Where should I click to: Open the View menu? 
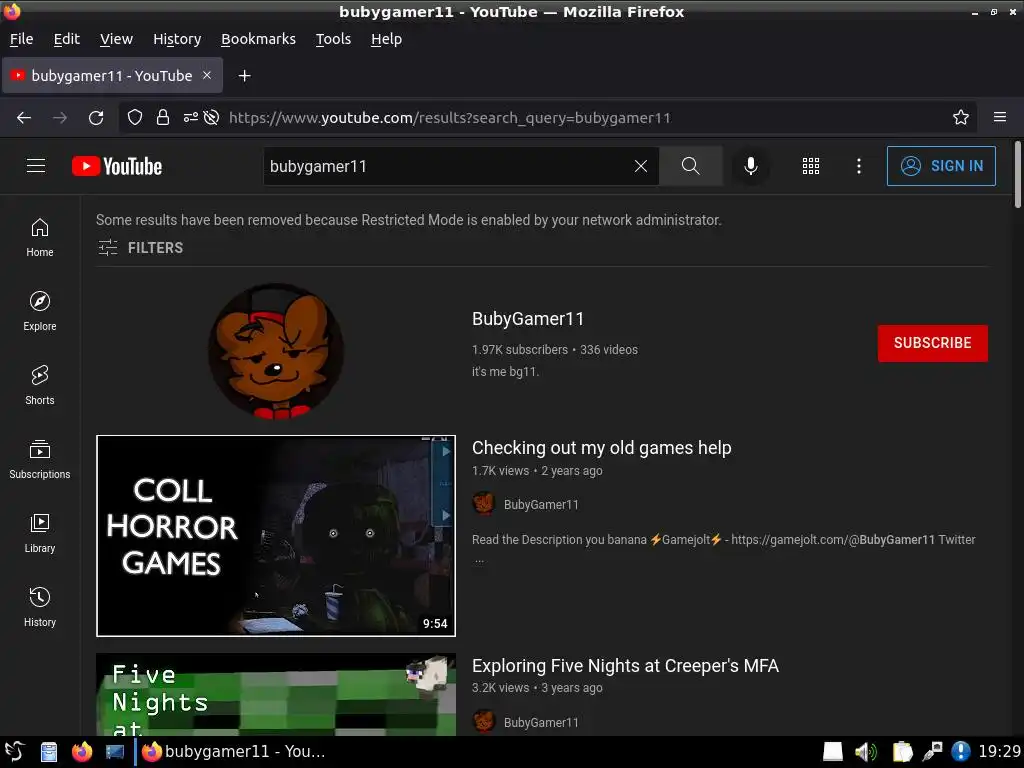(x=116, y=39)
